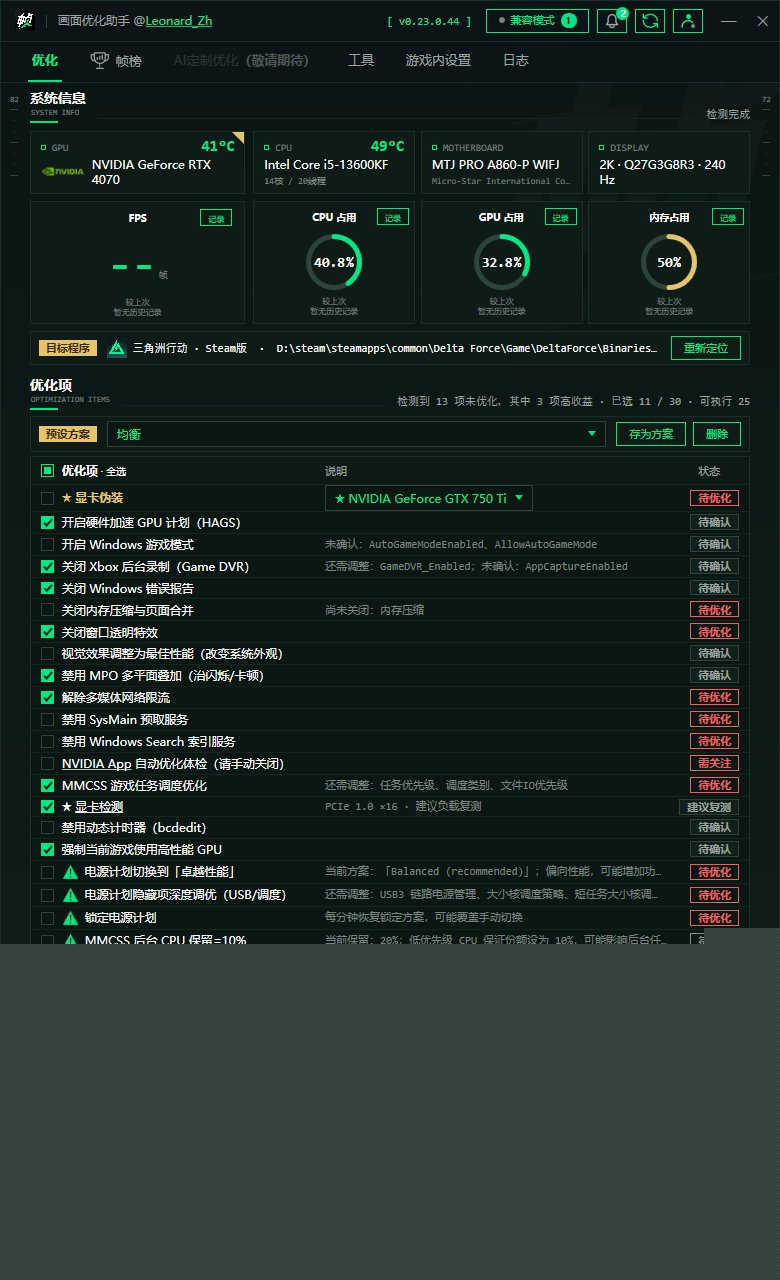Open the Leonard_Zh author link
The width and height of the screenshot is (780, 1280).
178,21
